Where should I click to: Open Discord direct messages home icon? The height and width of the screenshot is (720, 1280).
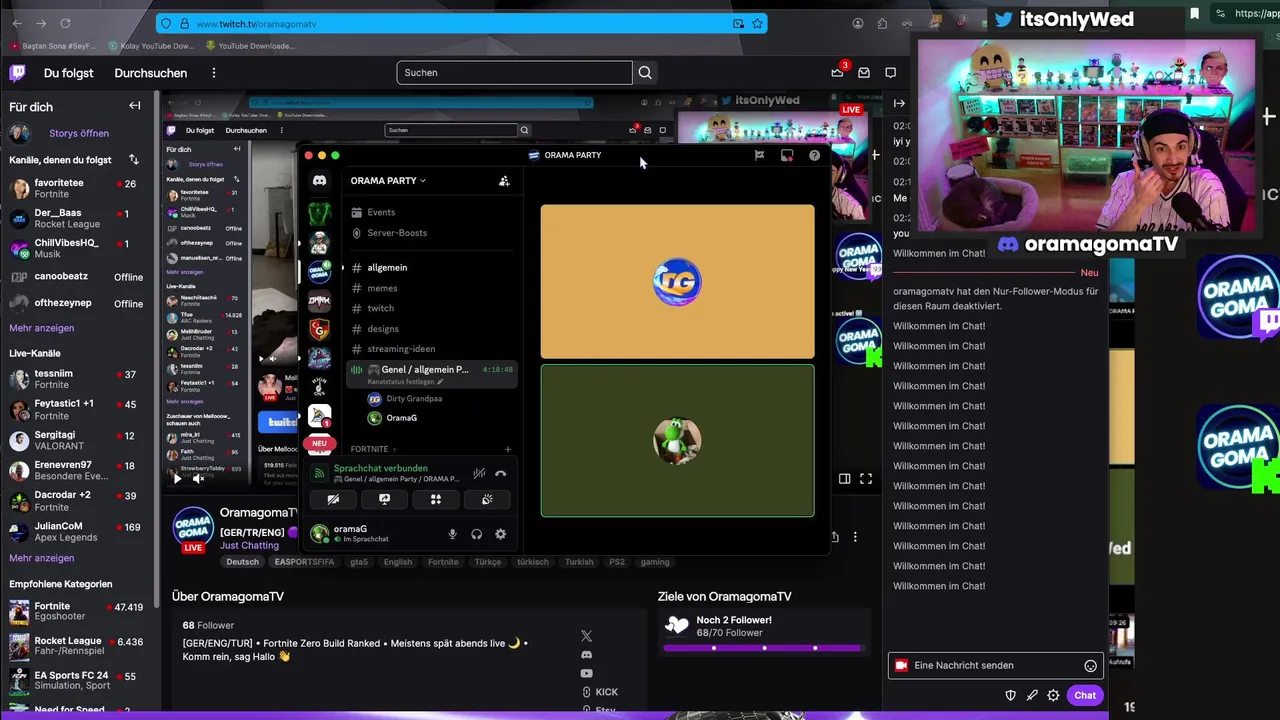tap(319, 181)
